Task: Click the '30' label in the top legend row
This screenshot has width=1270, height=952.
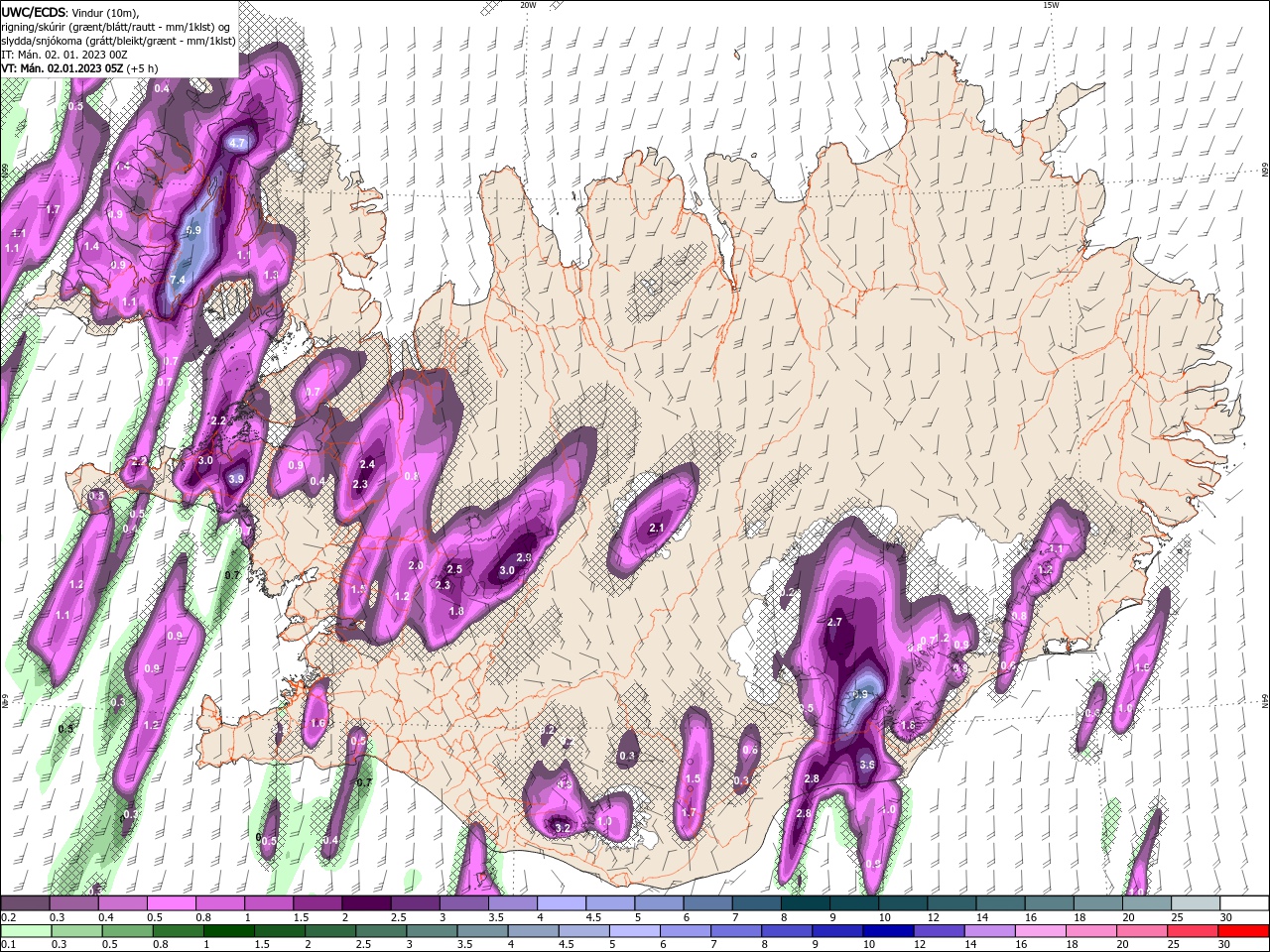Action: click(x=1227, y=917)
